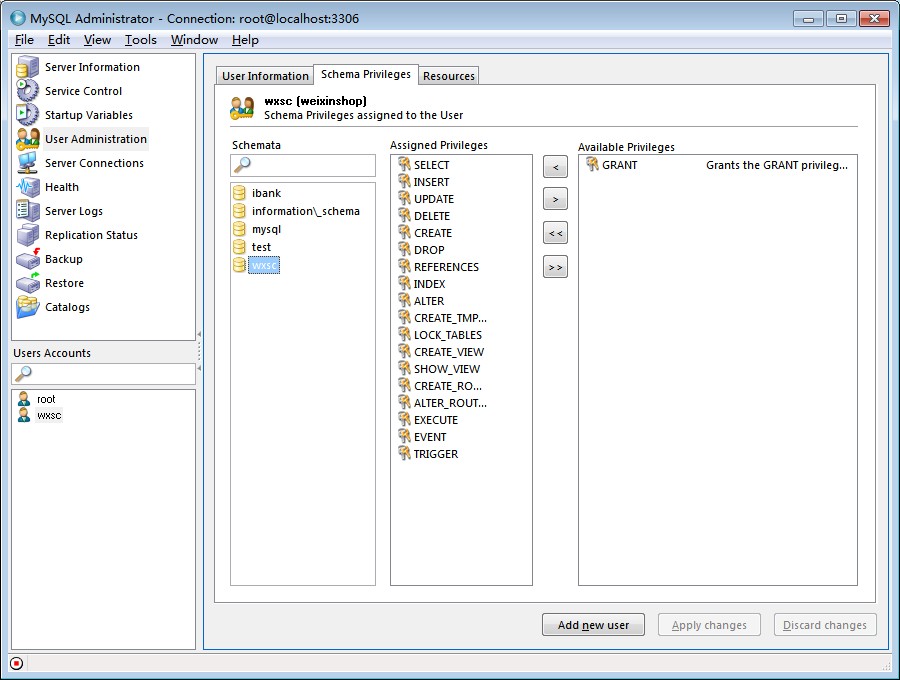The height and width of the screenshot is (680, 900).
Task: Open the Server Information section icon
Action: pos(27,67)
